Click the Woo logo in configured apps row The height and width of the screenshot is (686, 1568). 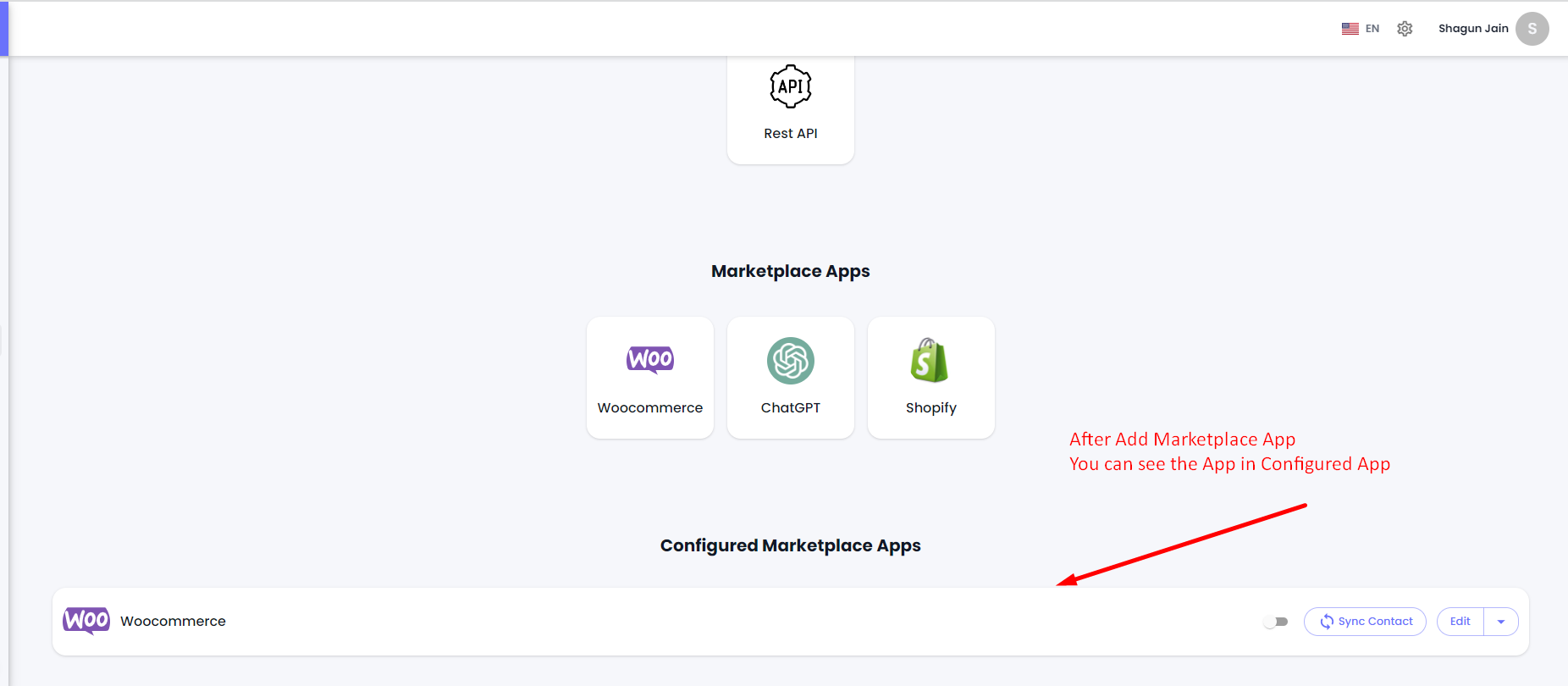pyautogui.click(x=86, y=621)
